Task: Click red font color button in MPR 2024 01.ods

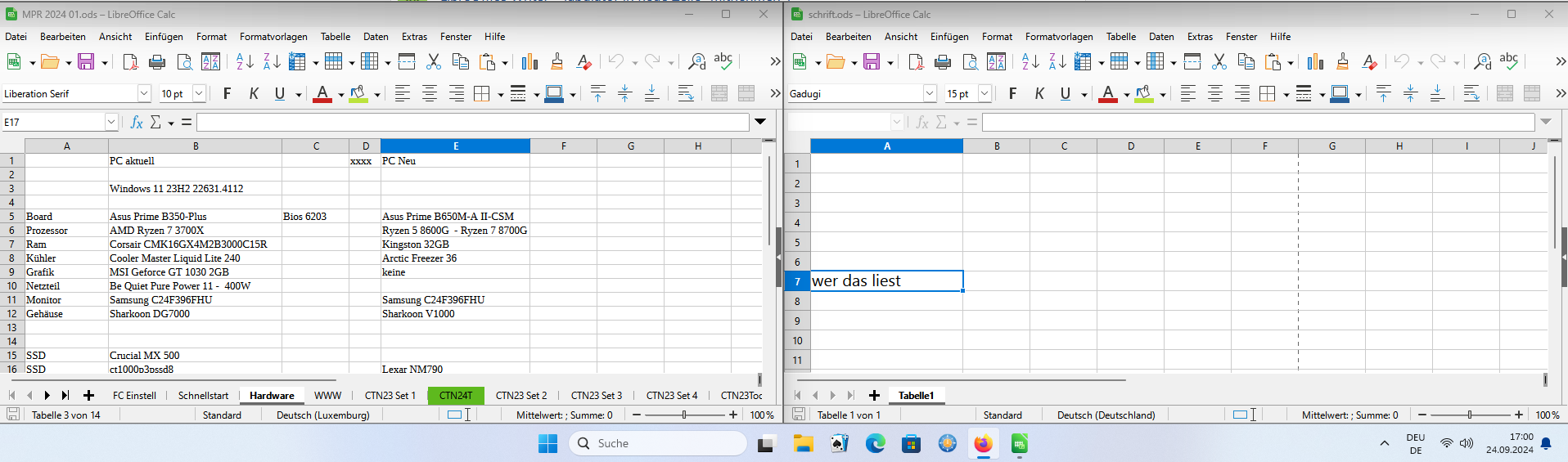Action: coord(322,94)
